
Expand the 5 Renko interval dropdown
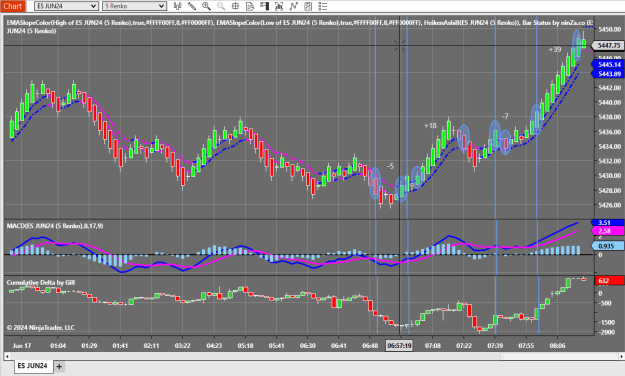coord(134,6)
